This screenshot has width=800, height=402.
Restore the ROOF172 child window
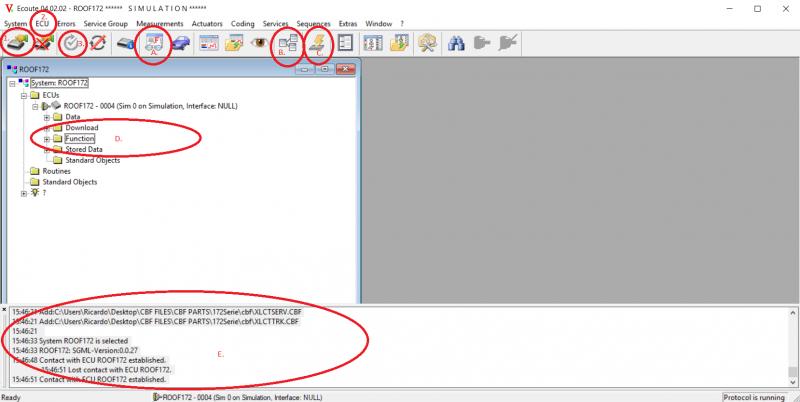[x=324, y=69]
